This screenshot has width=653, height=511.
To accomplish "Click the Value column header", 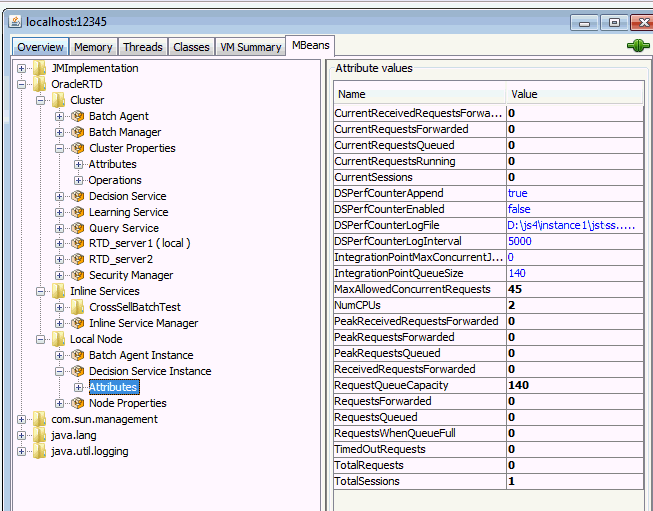I will (575, 94).
